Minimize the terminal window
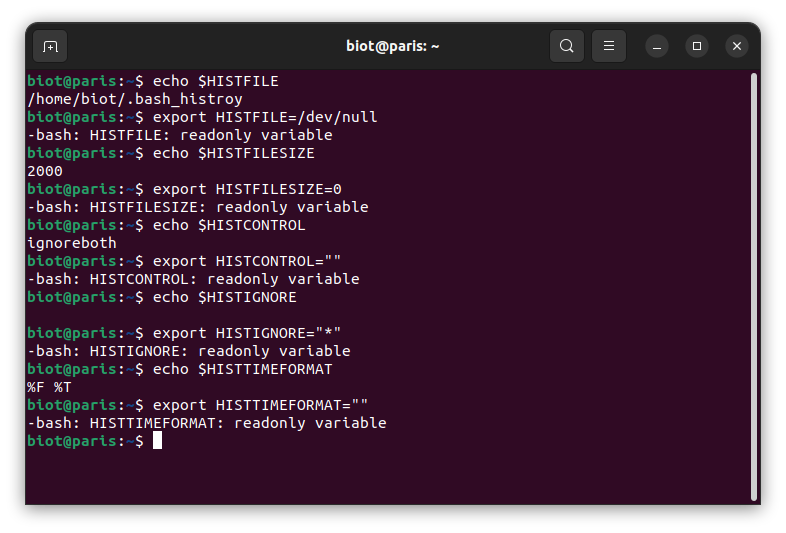This screenshot has width=786, height=533. [x=657, y=46]
